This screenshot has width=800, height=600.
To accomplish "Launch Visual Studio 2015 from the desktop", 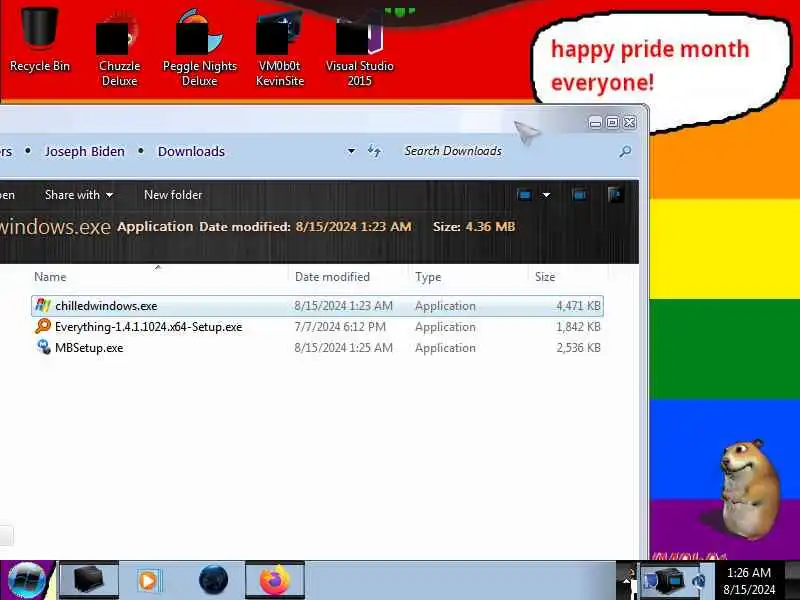I will pyautogui.click(x=359, y=48).
